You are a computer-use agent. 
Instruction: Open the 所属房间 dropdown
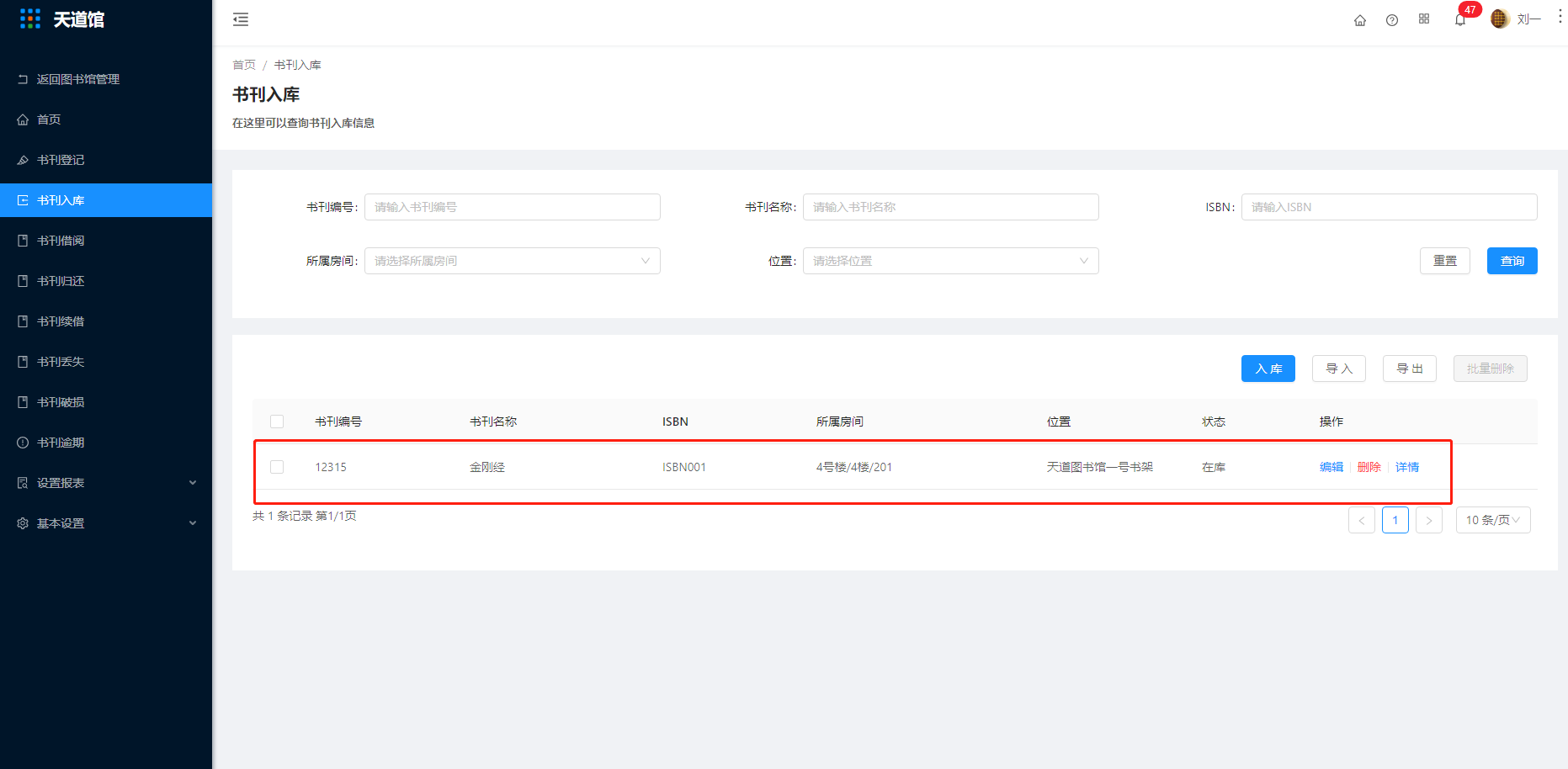coord(512,261)
